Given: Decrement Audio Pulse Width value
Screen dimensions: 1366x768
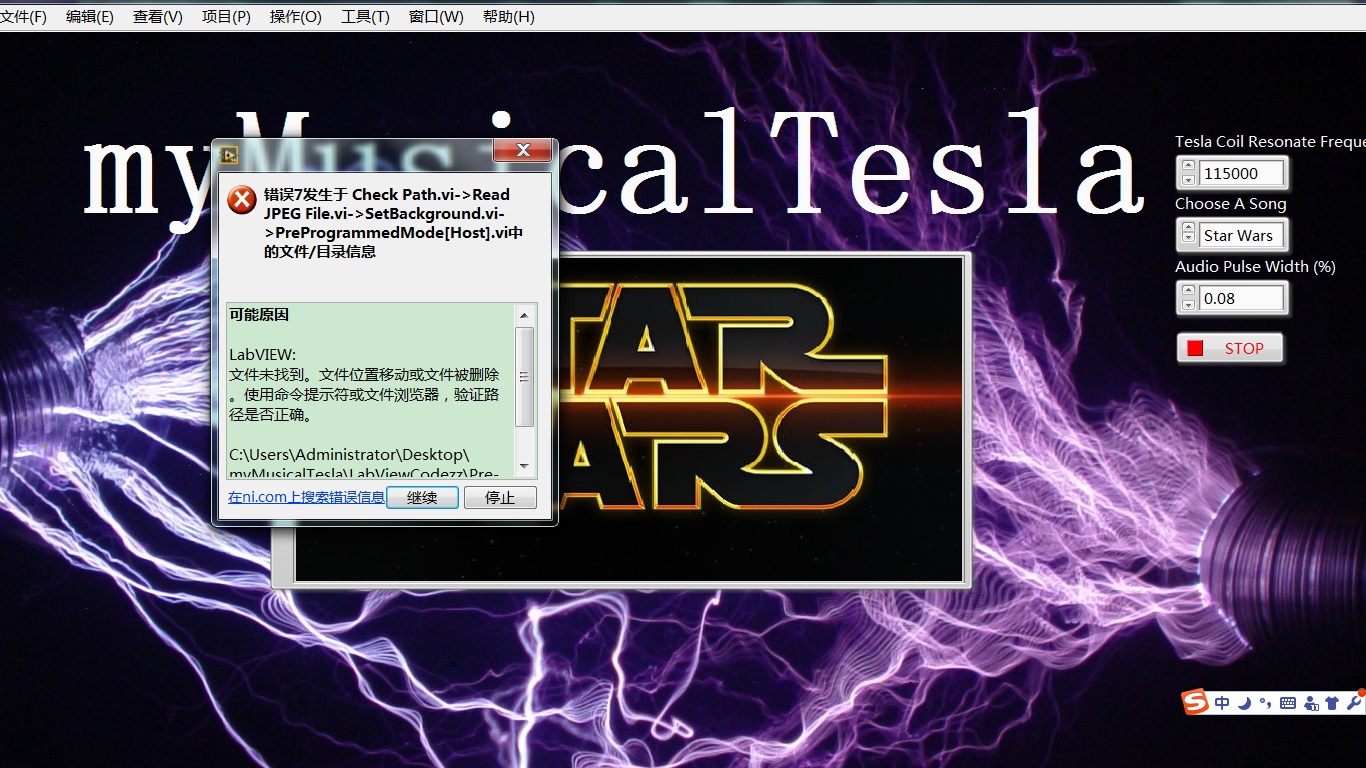Looking at the screenshot, I should pyautogui.click(x=1188, y=305).
